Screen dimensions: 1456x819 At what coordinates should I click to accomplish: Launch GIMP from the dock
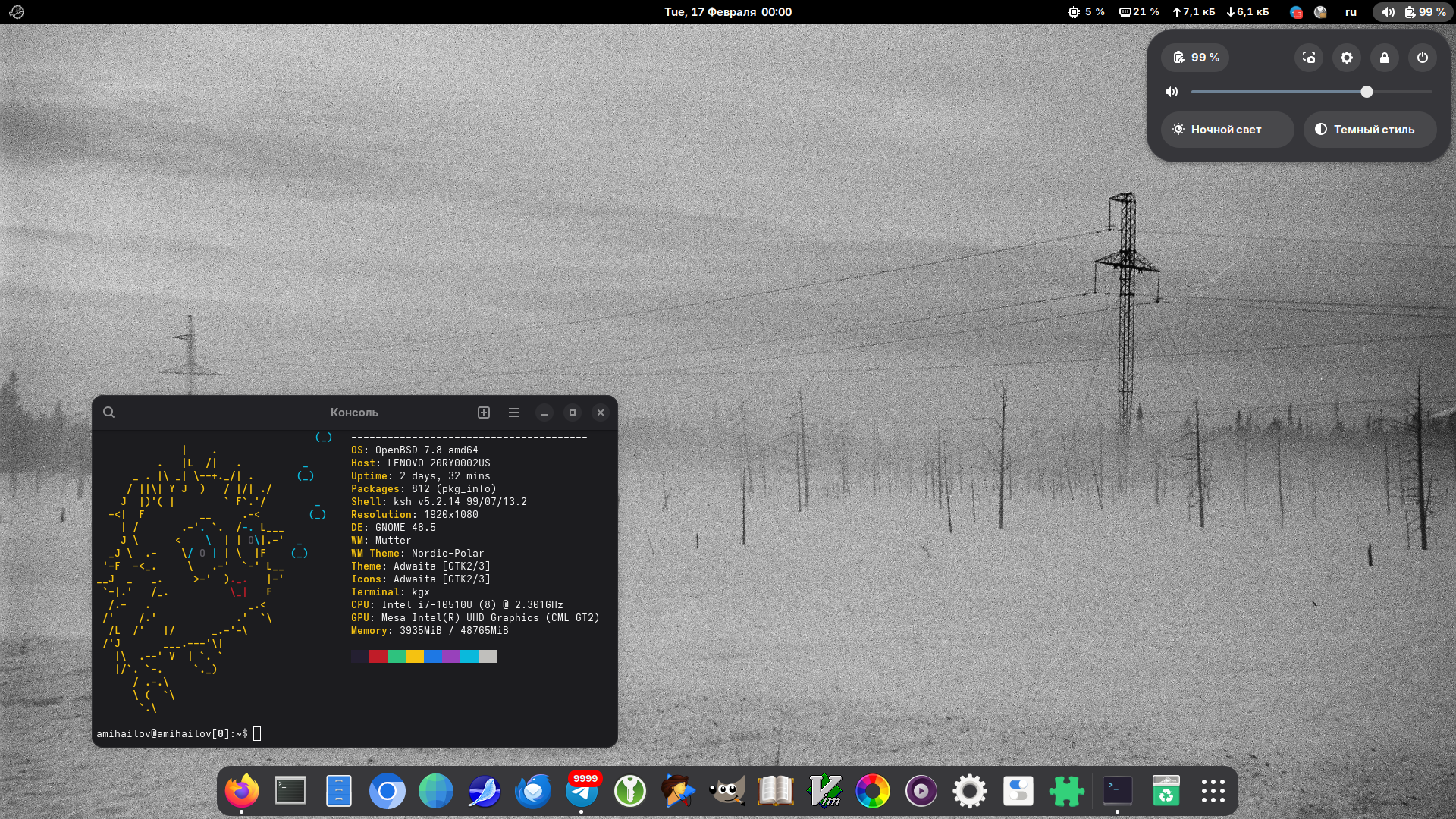(x=727, y=791)
